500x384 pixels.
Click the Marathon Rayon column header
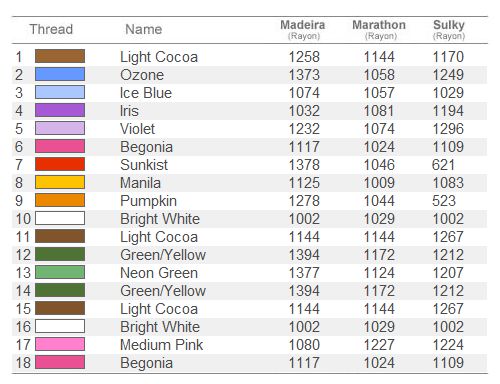(x=379, y=30)
